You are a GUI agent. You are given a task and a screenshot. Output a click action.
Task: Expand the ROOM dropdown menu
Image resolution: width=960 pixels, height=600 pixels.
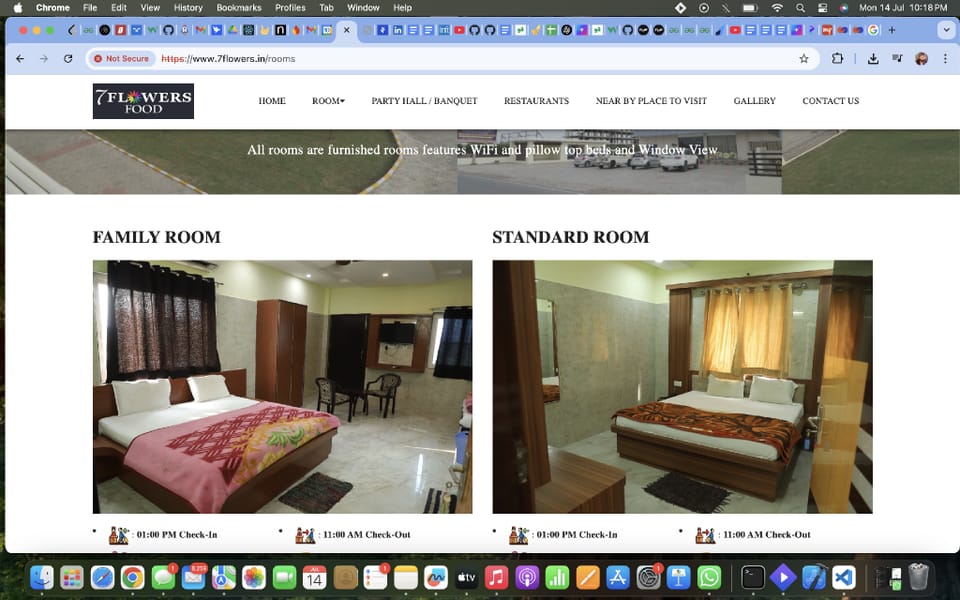click(x=328, y=101)
